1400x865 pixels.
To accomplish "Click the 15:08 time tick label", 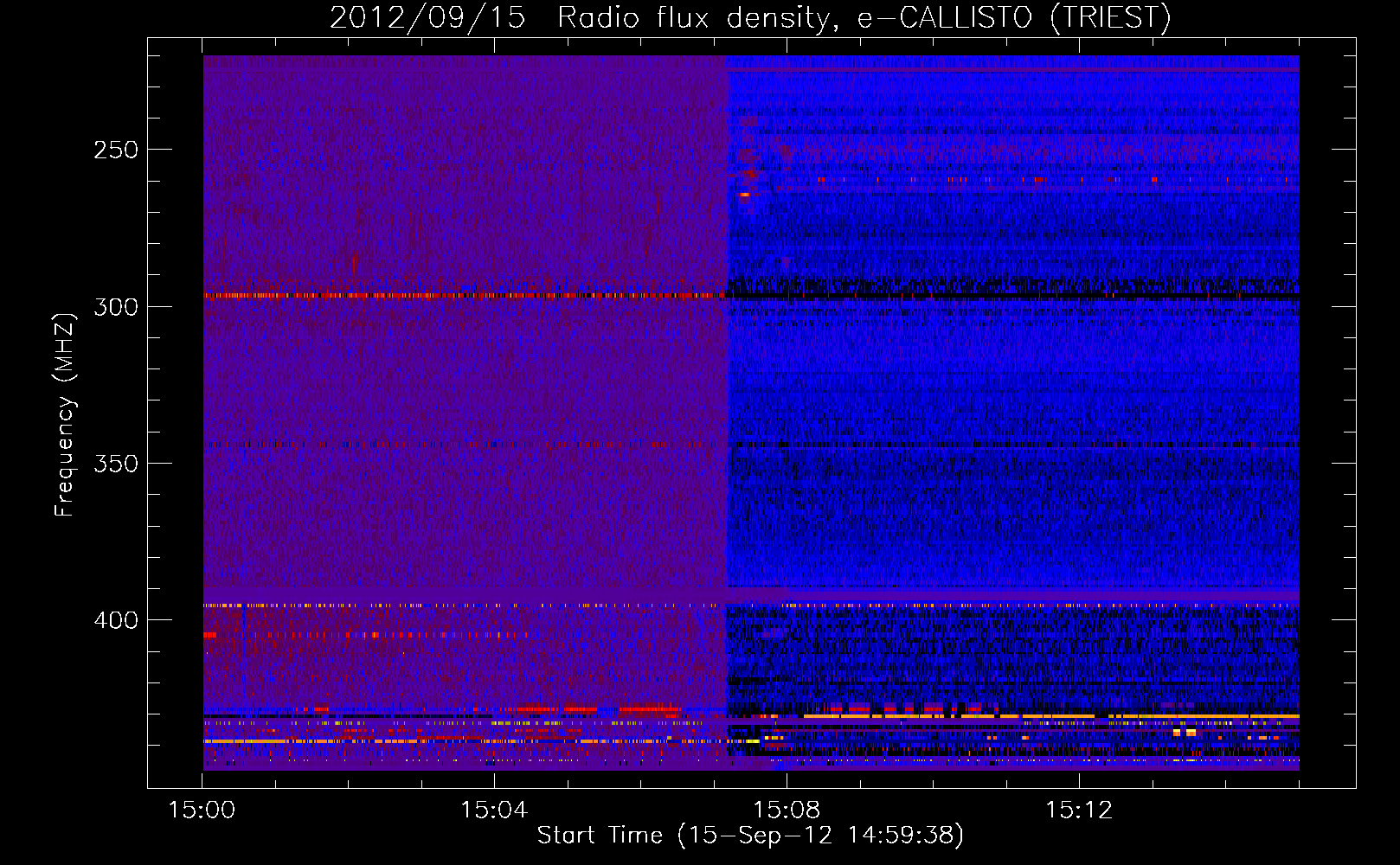I will (787, 811).
